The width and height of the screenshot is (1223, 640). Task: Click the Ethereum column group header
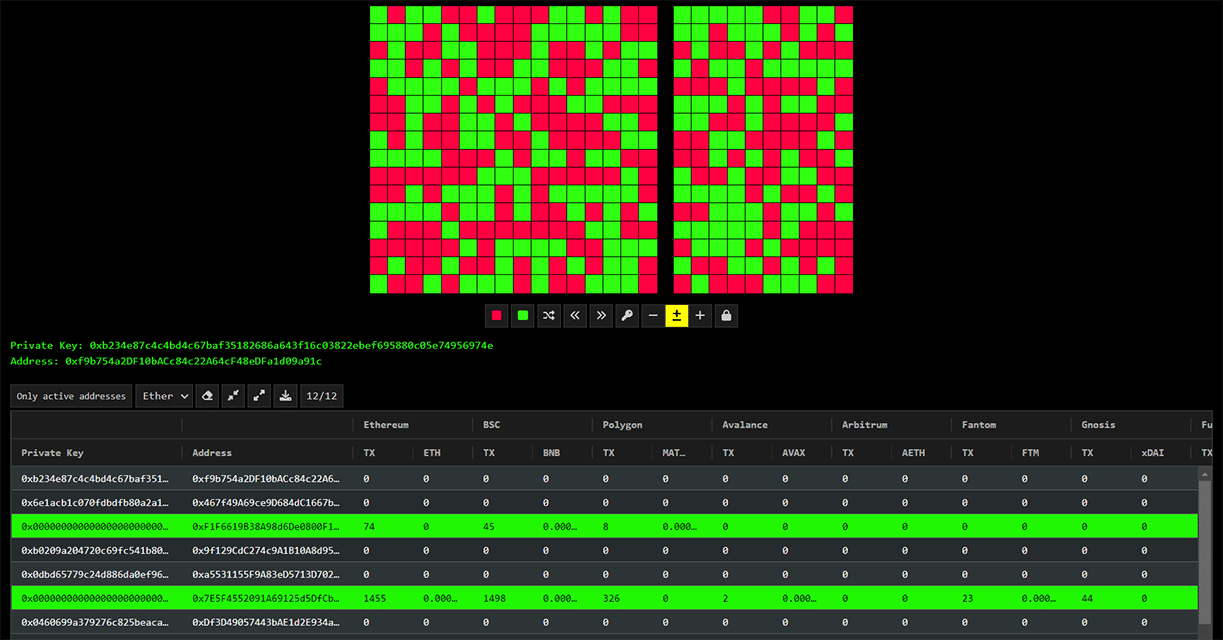[412, 425]
